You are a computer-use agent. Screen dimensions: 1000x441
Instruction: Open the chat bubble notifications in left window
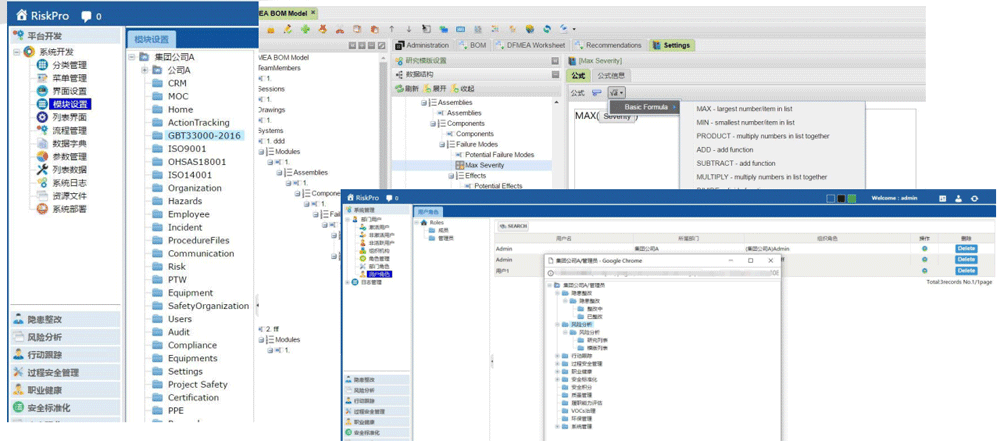pyautogui.click(x=87, y=15)
